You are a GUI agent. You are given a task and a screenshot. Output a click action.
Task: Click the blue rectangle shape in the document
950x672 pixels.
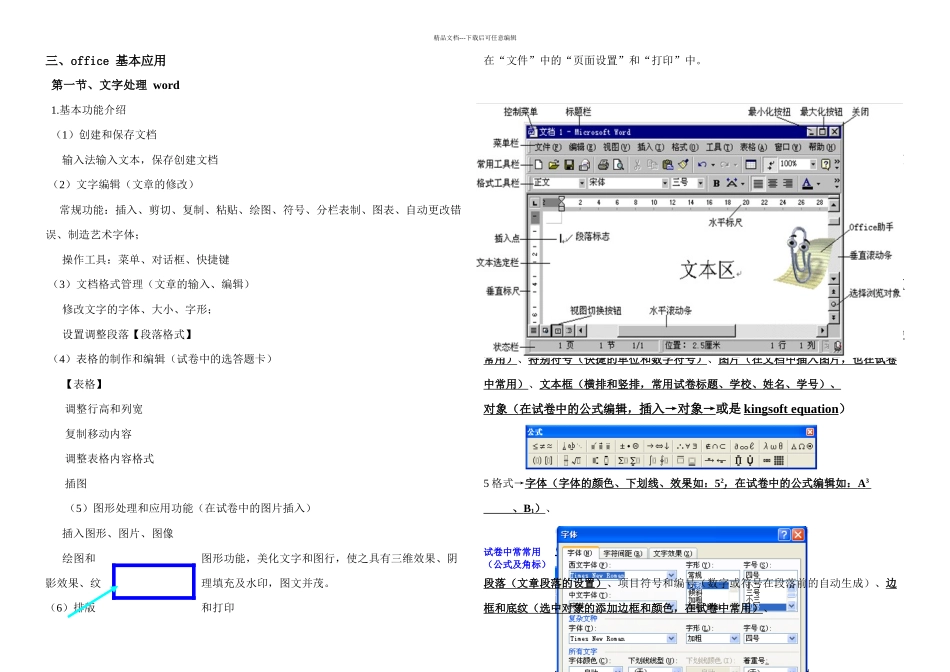[154, 582]
